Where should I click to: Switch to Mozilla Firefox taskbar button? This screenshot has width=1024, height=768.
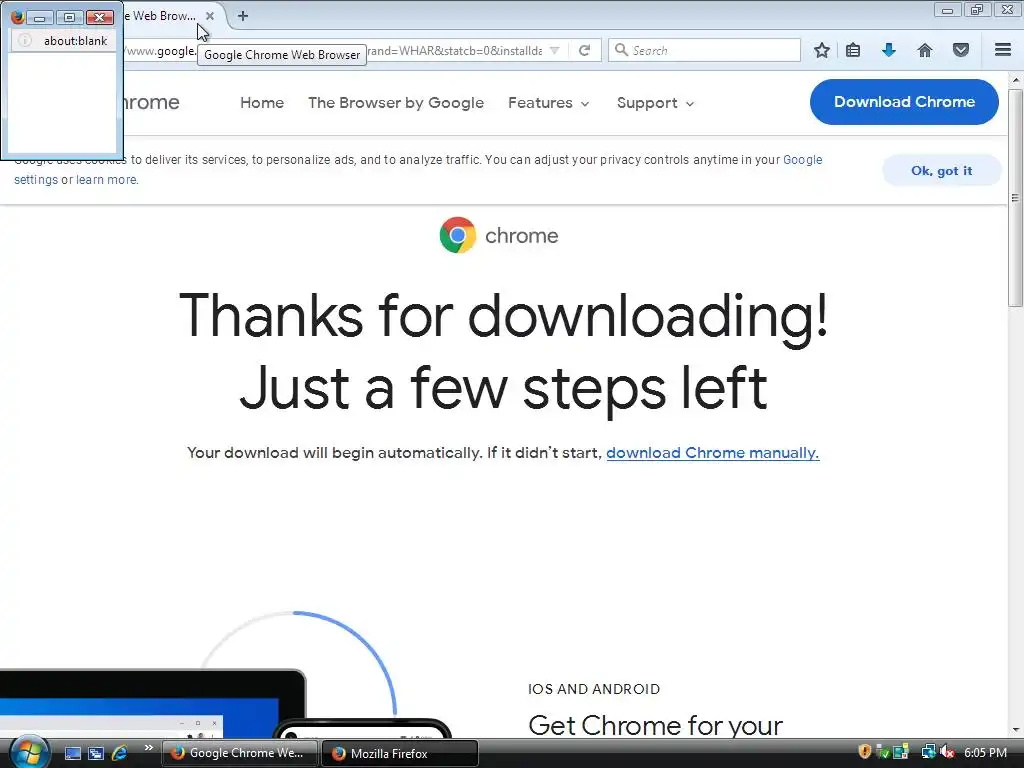[x=400, y=753]
